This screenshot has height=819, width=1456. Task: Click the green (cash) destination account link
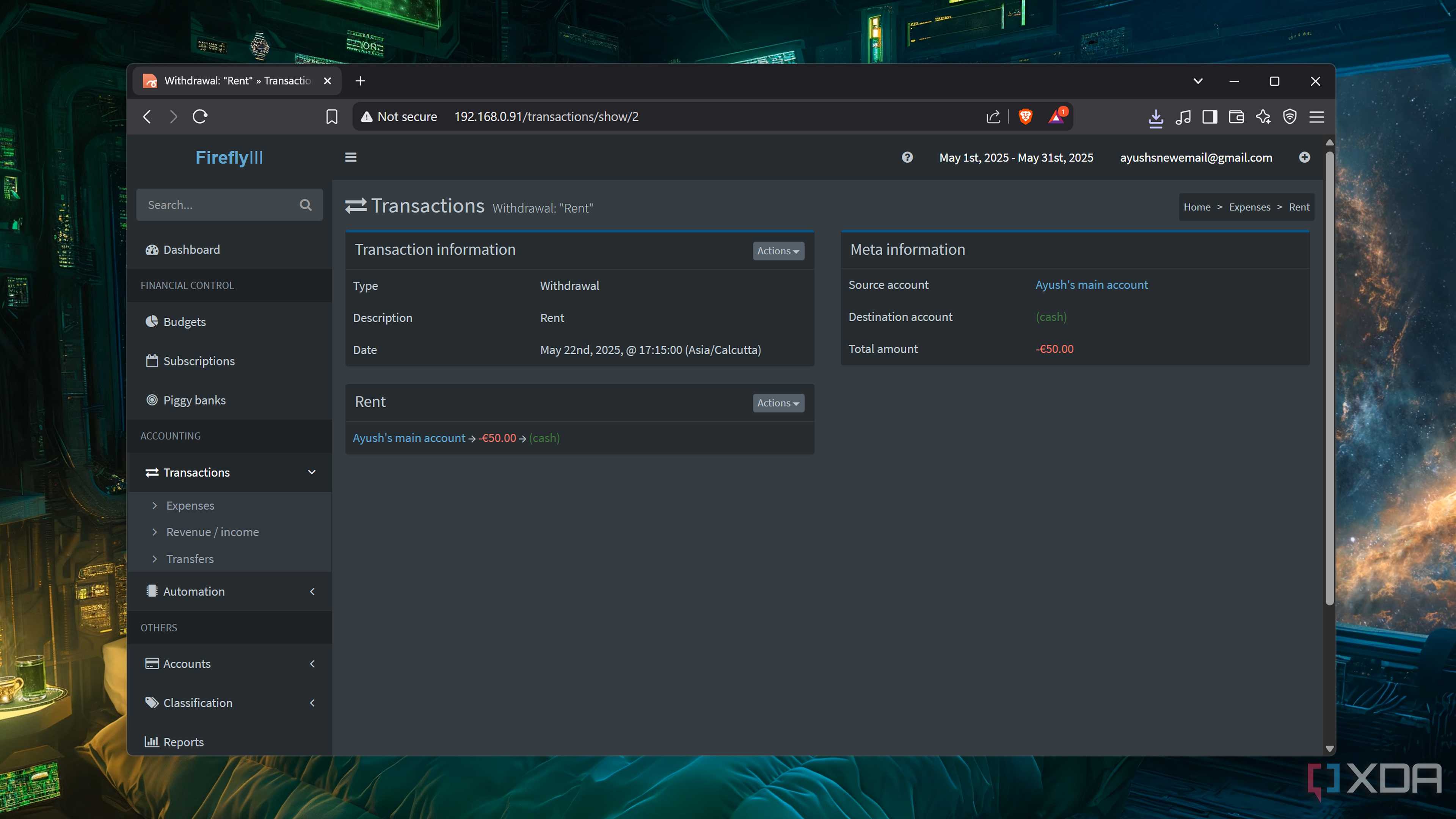point(1051,317)
